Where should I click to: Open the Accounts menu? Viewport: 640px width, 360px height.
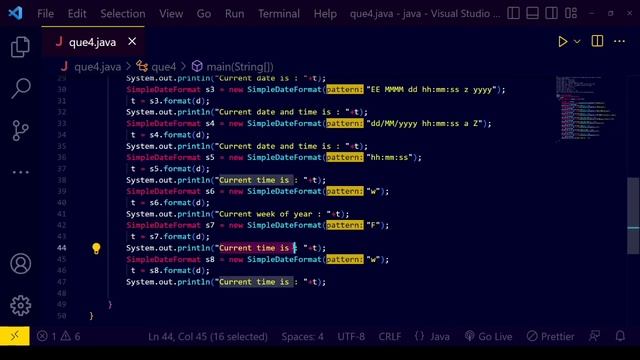[x=20, y=264]
